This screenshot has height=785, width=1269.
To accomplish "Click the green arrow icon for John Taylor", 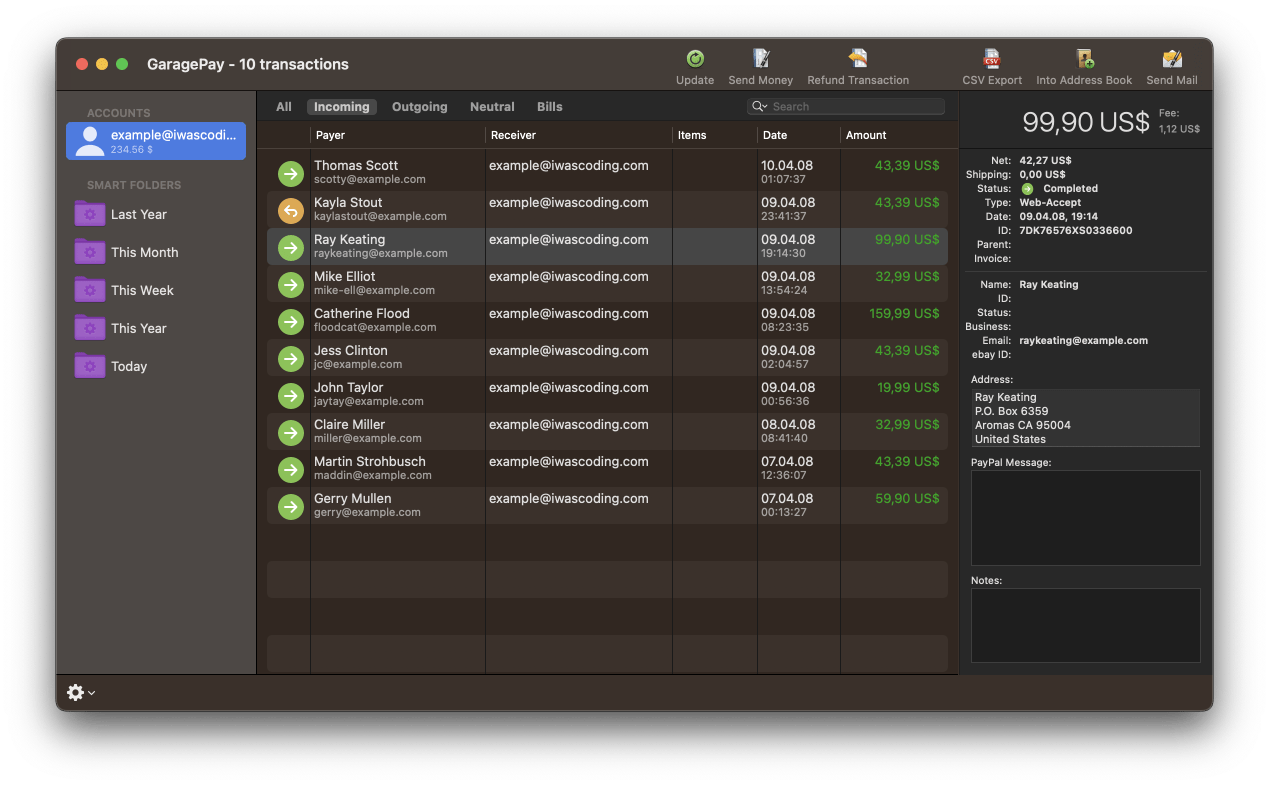I will [291, 396].
